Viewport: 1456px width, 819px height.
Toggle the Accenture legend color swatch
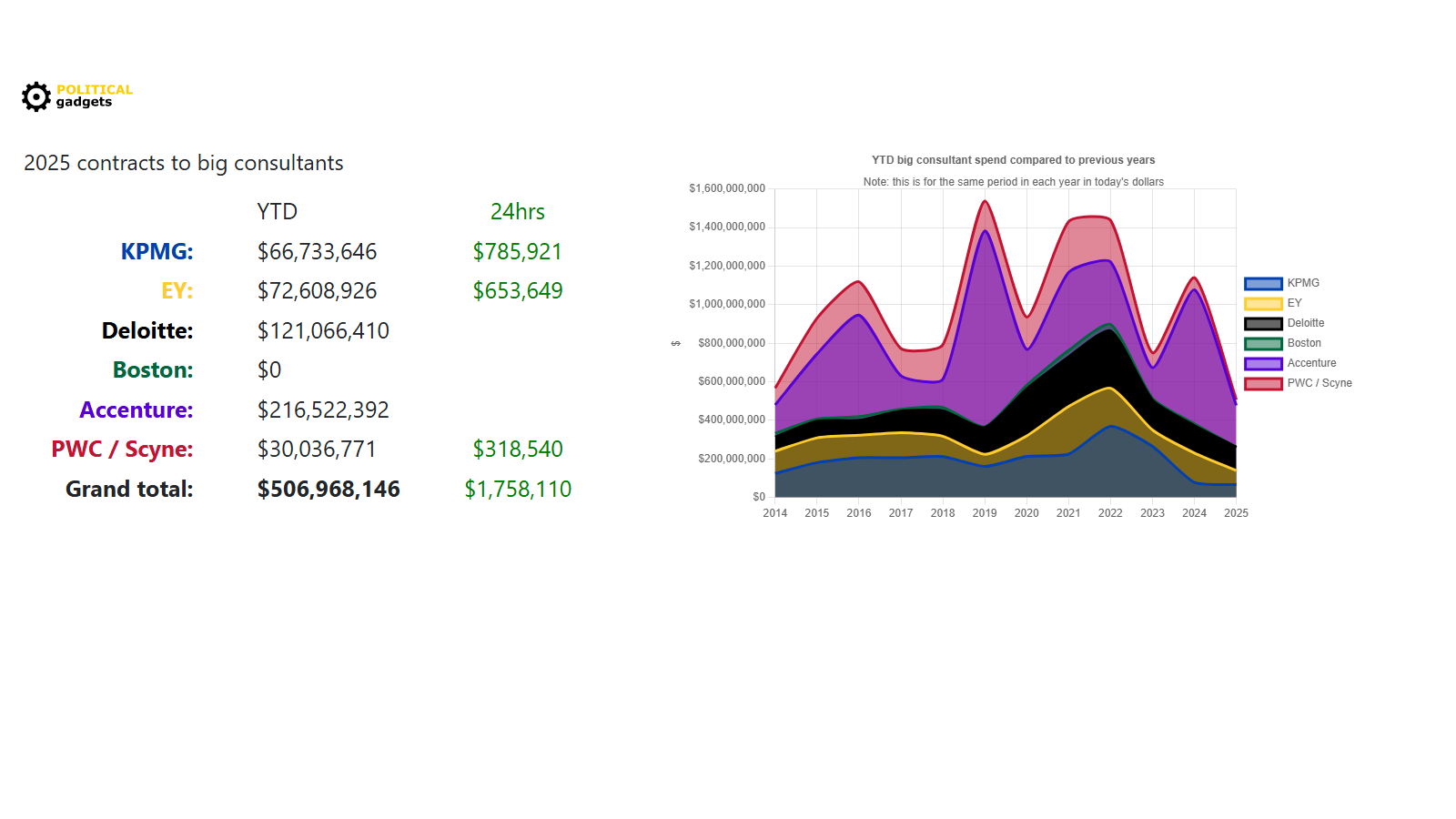tap(1263, 364)
